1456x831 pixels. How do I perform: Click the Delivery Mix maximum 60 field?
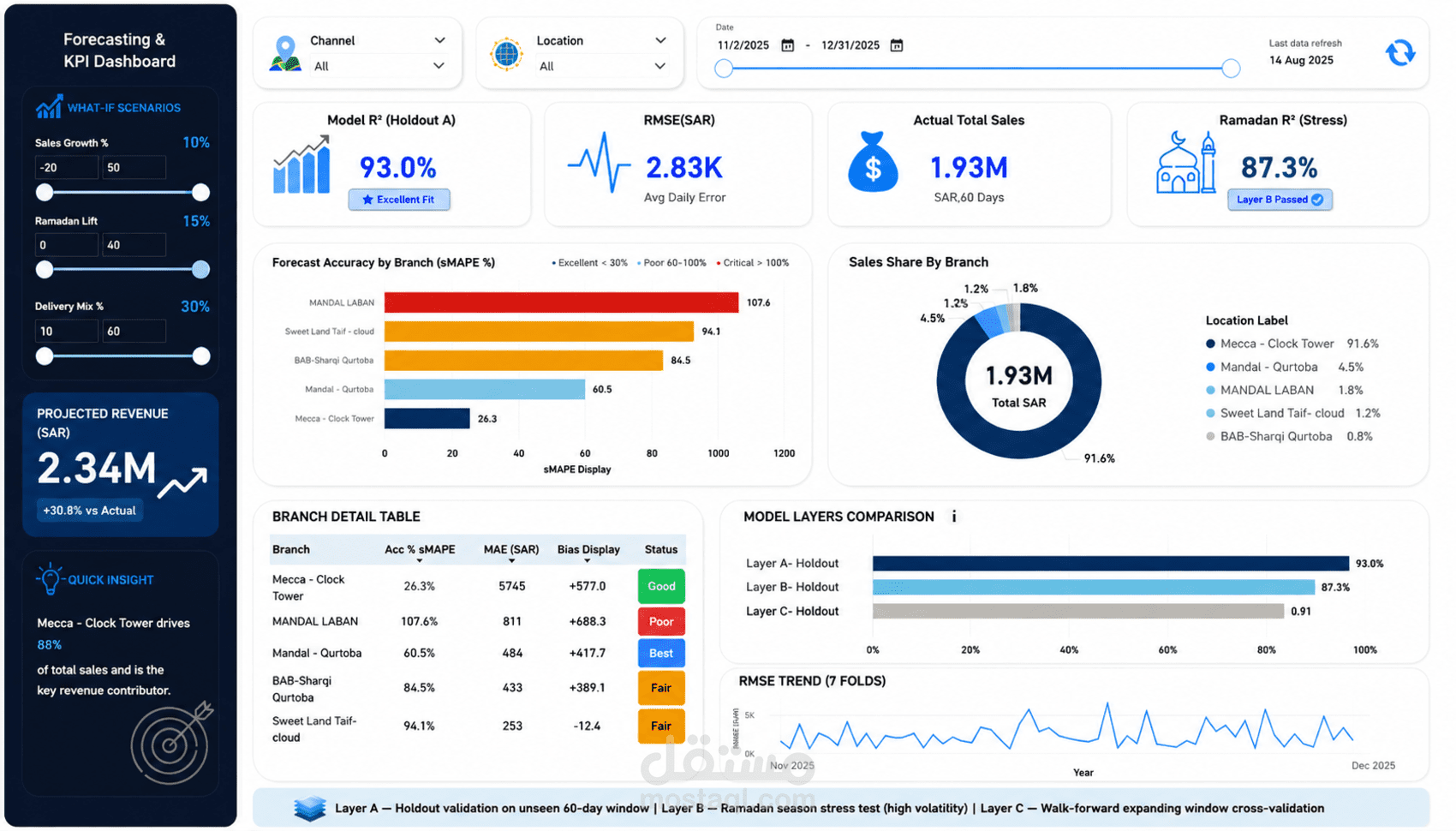pos(134,332)
